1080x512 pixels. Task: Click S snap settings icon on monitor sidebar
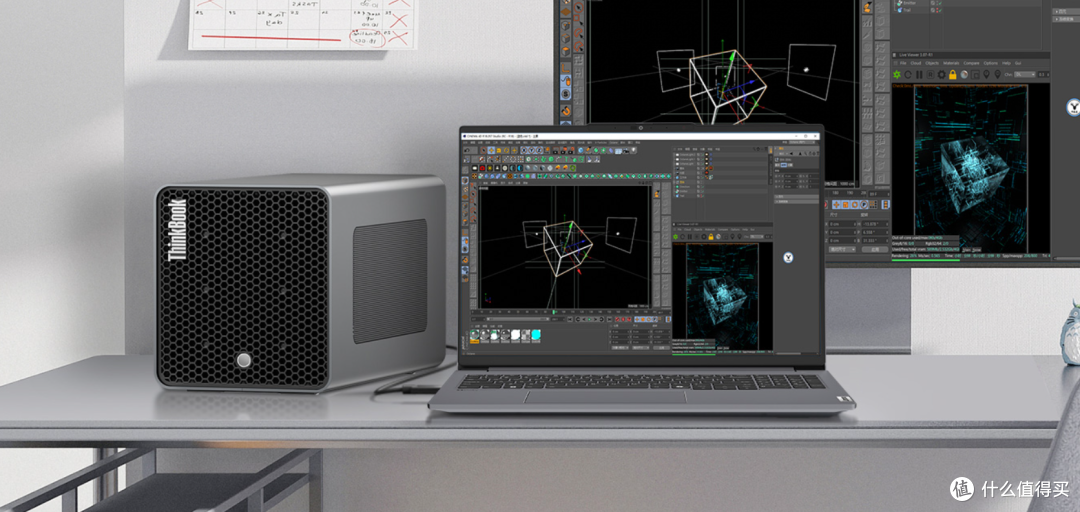565,94
